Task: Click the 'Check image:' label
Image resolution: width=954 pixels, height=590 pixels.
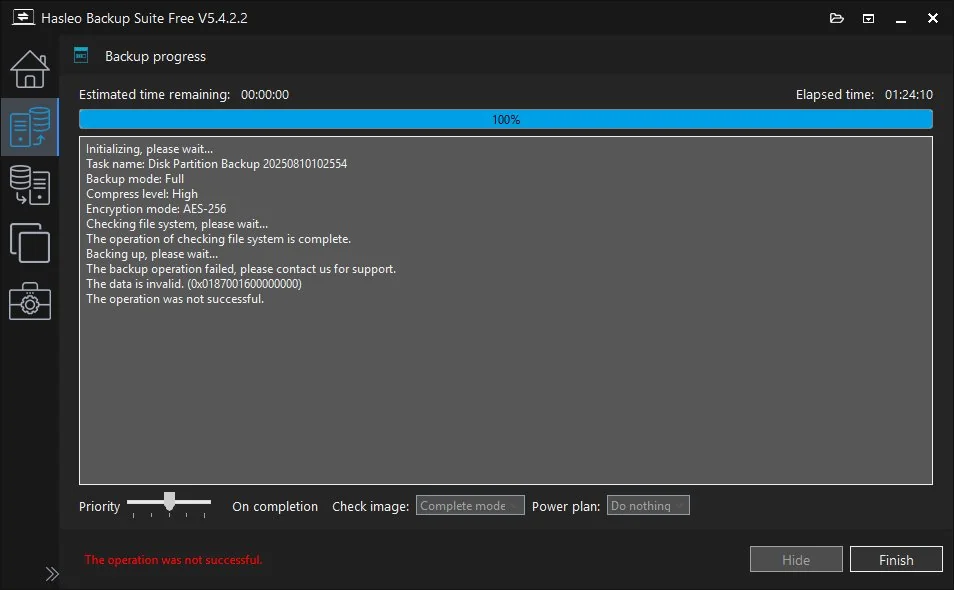Action: [371, 506]
